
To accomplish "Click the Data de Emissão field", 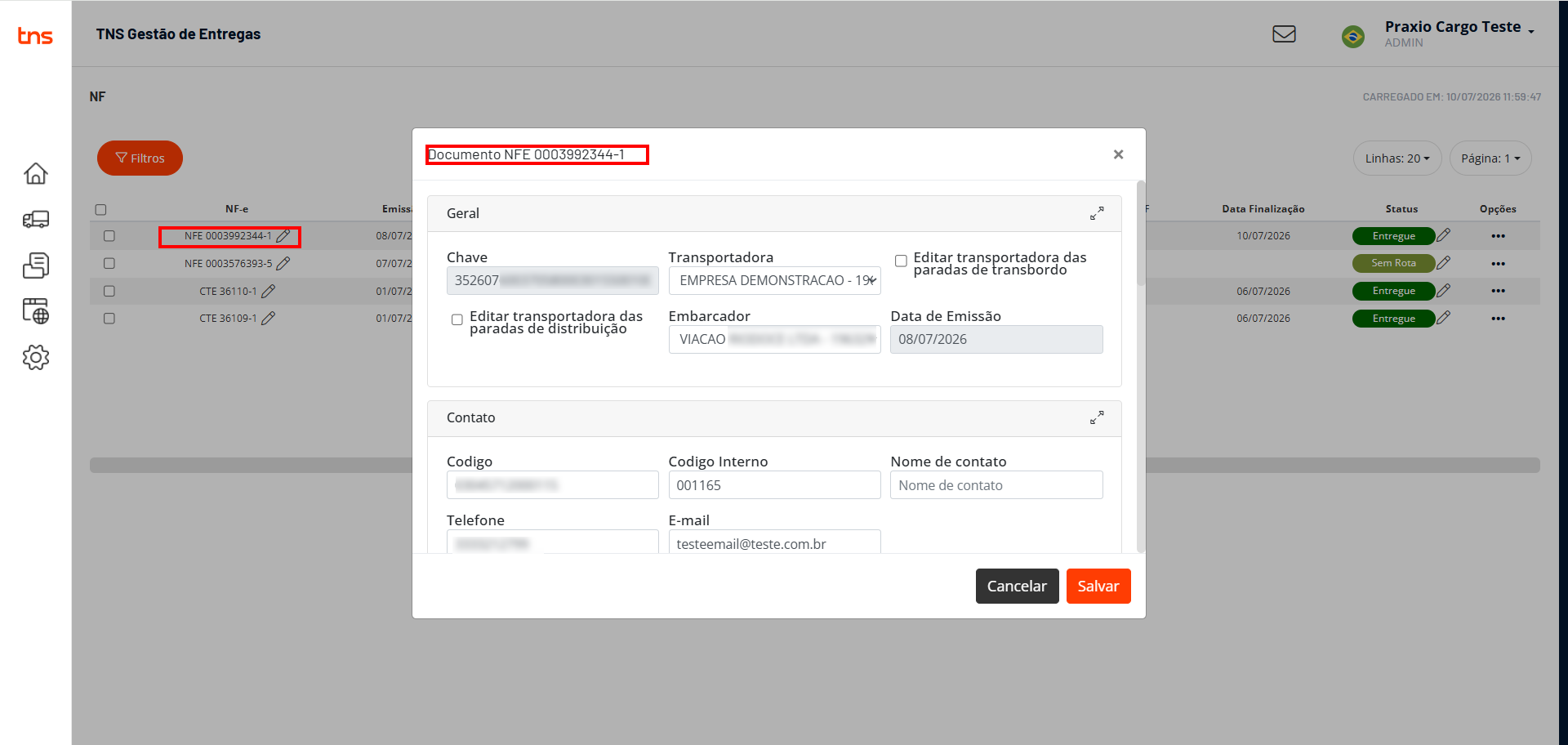I will pos(996,339).
